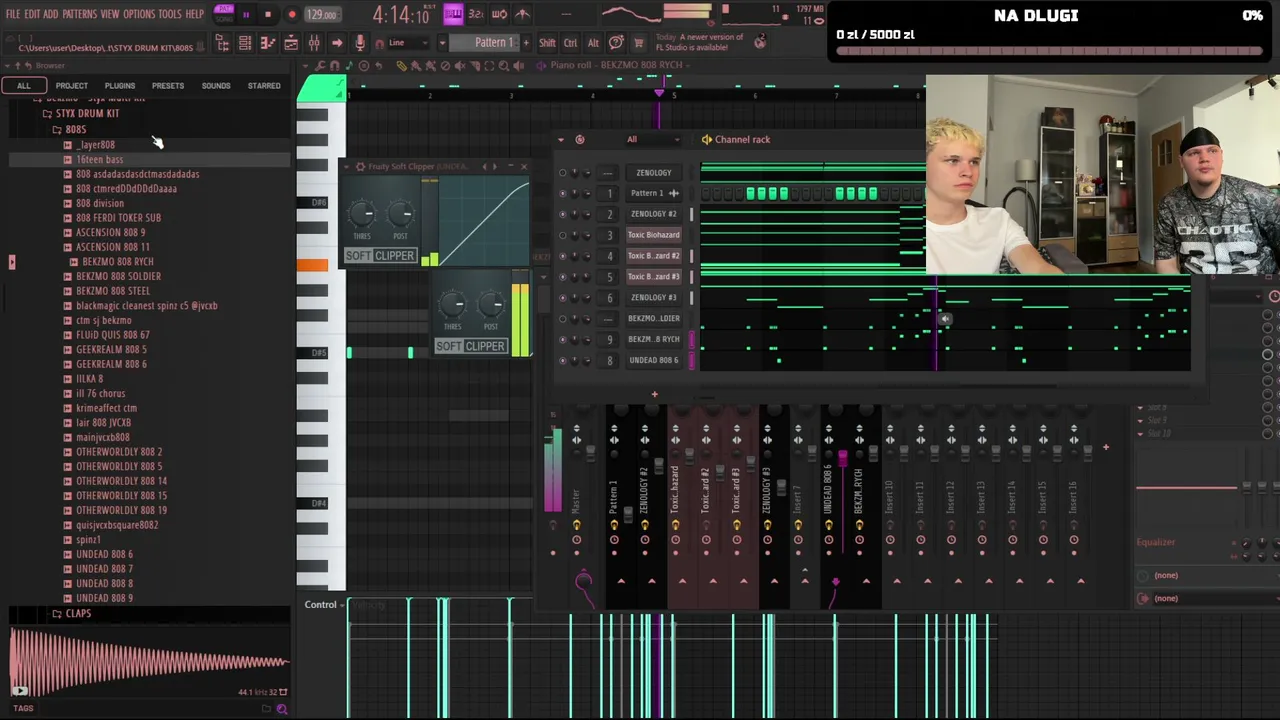The image size is (1280, 720).
Task: Click the microphone recording icon
Action: pyautogui.click(x=360, y=43)
